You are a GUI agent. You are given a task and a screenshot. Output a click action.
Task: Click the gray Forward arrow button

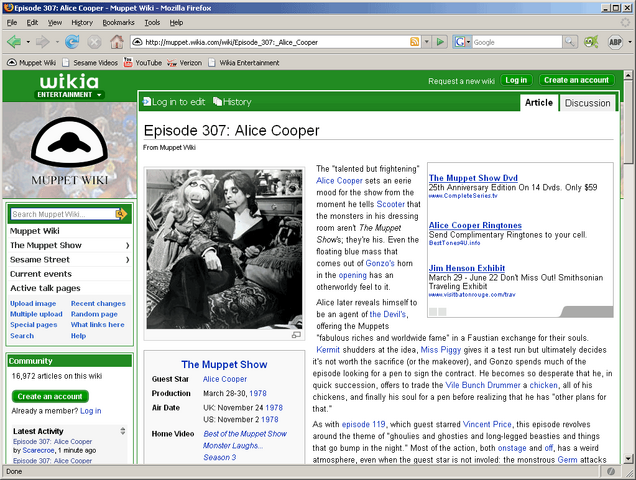pyautogui.click(x=42, y=41)
